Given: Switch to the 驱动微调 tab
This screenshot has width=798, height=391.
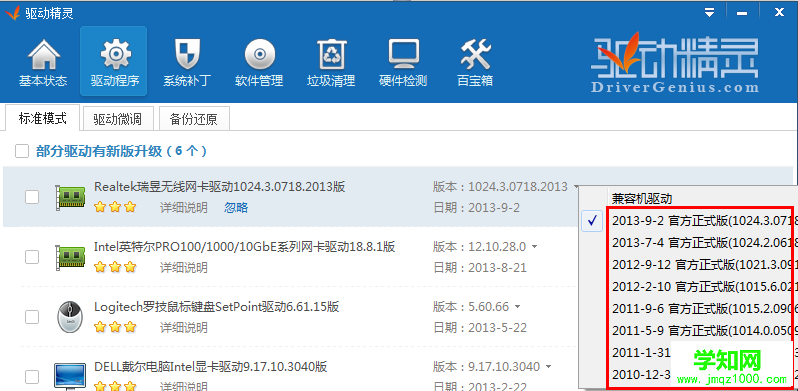Looking at the screenshot, I should (117, 120).
